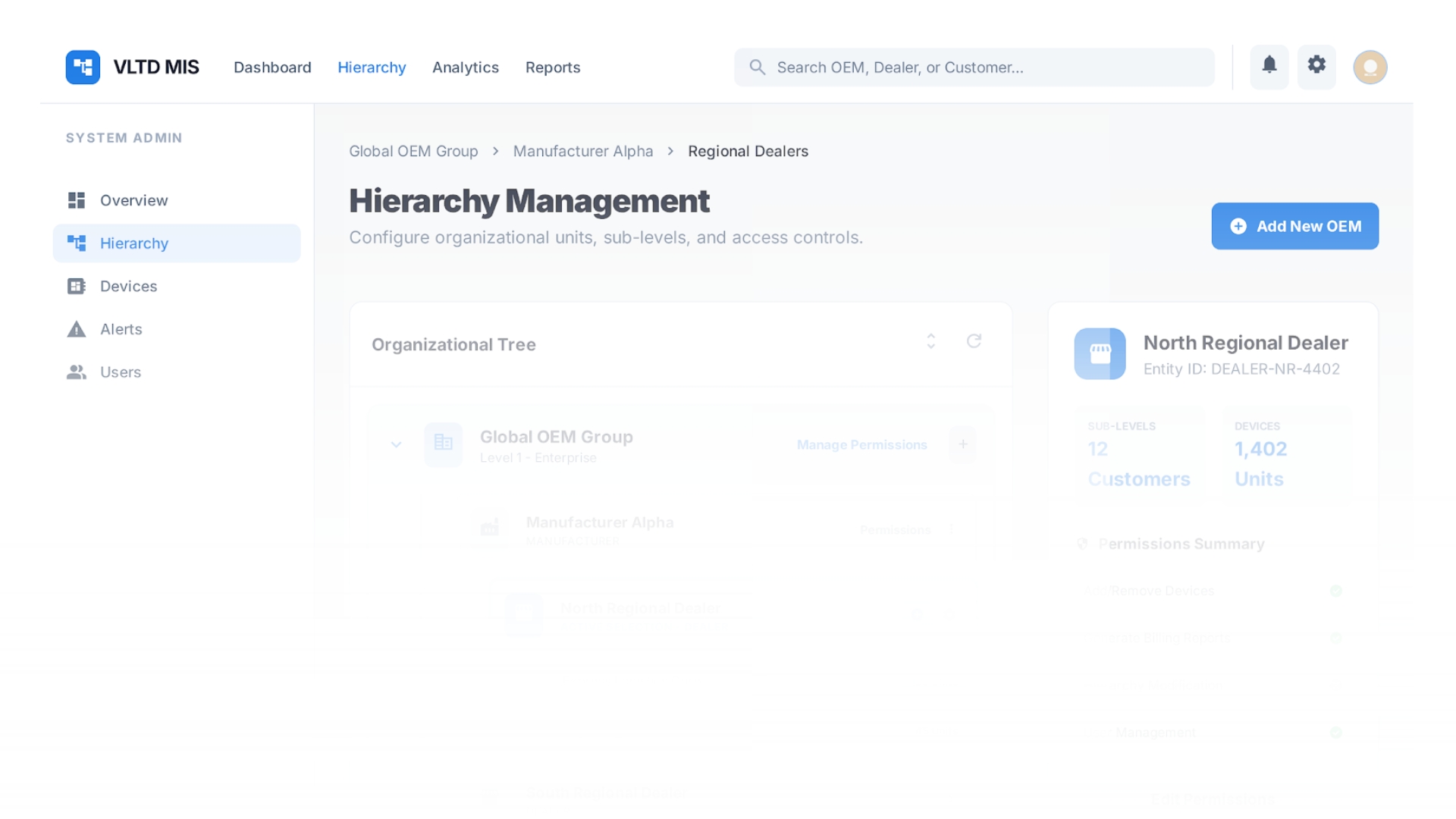Click the VLTD MIS logo icon

point(83,67)
